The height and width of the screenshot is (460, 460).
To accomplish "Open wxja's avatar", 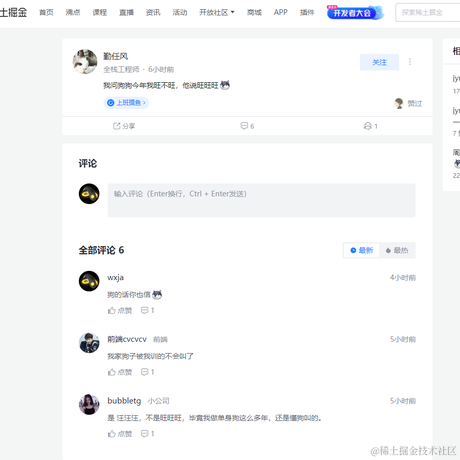I will (89, 281).
